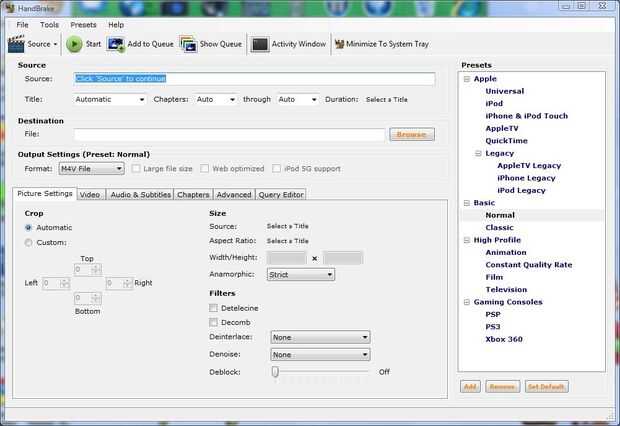Viewport: 620px width, 426px height.
Task: Open the Chapters start dropdown
Action: 216,99
